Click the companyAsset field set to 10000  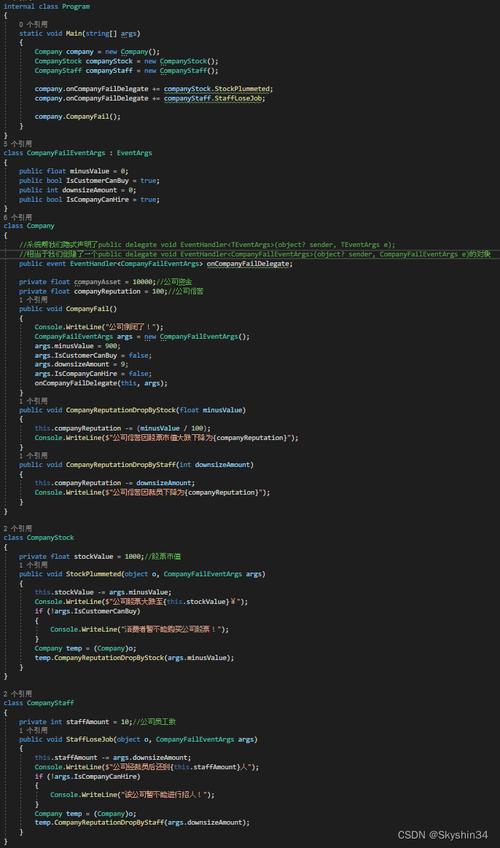97,282
